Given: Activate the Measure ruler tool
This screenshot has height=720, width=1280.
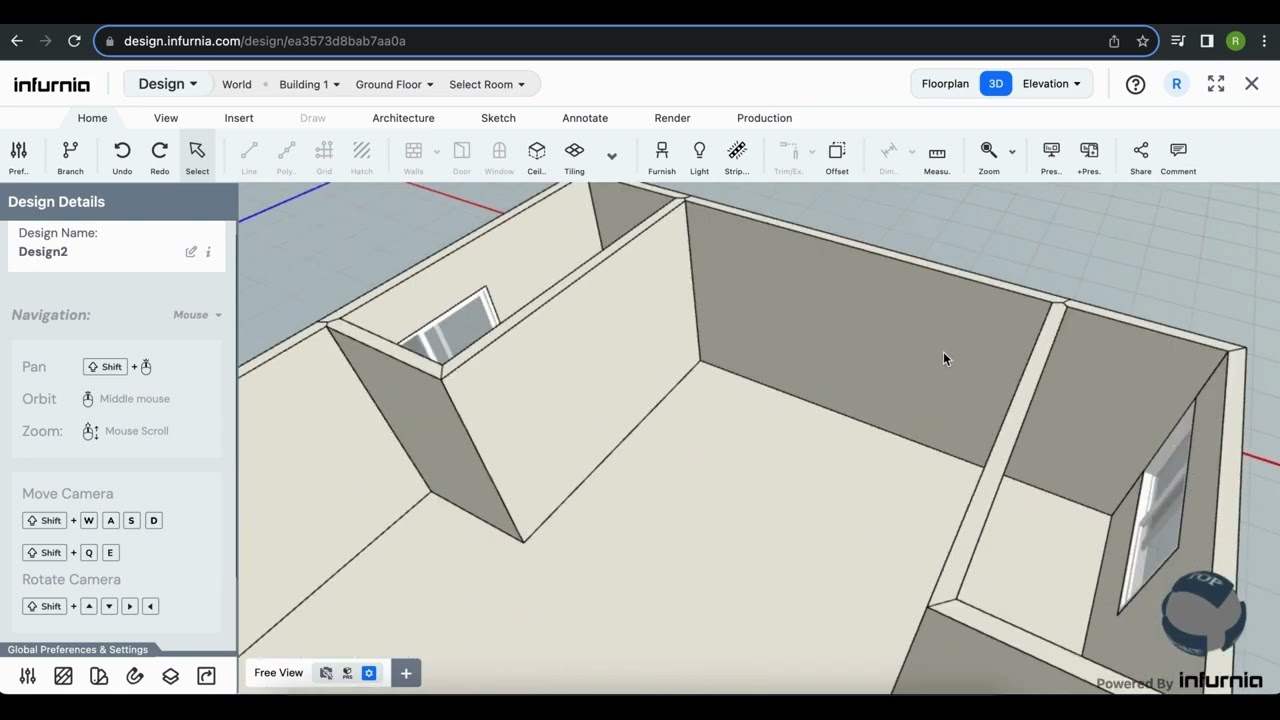Looking at the screenshot, I should coord(937,157).
